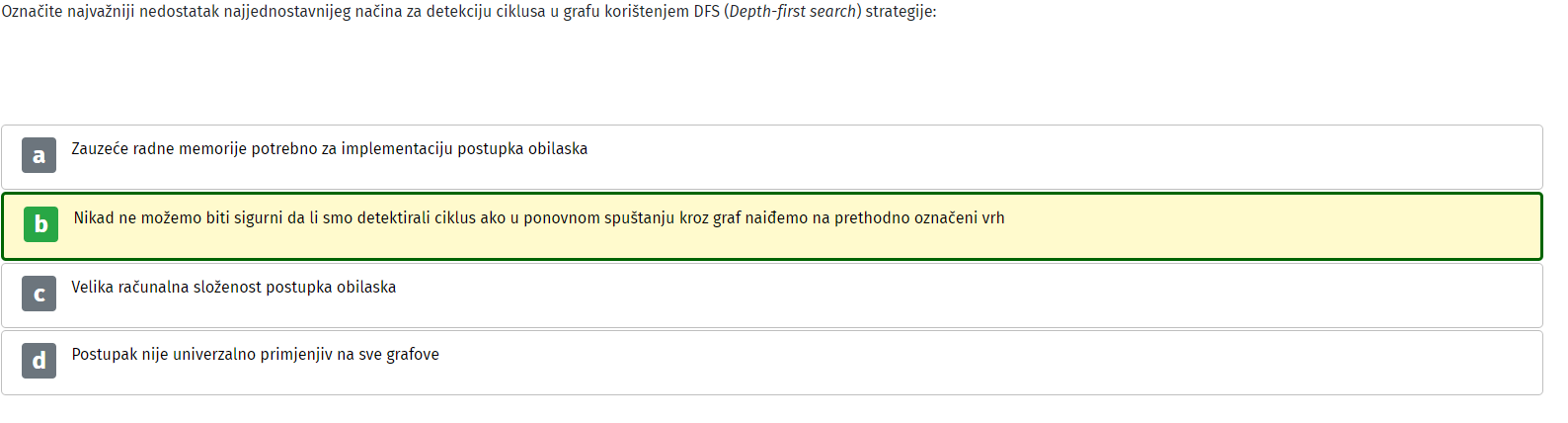Click 'sve grafove' in option d
Image resolution: width=1568 pixels, height=423 pixels.
pyautogui.click(x=399, y=355)
